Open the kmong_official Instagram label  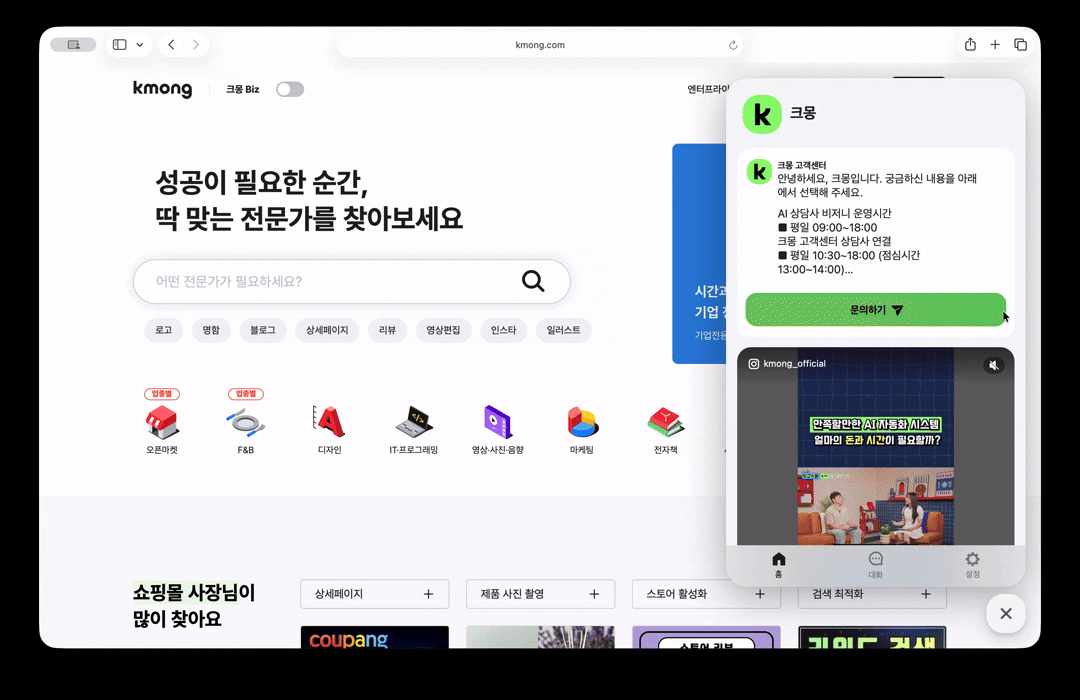787,364
